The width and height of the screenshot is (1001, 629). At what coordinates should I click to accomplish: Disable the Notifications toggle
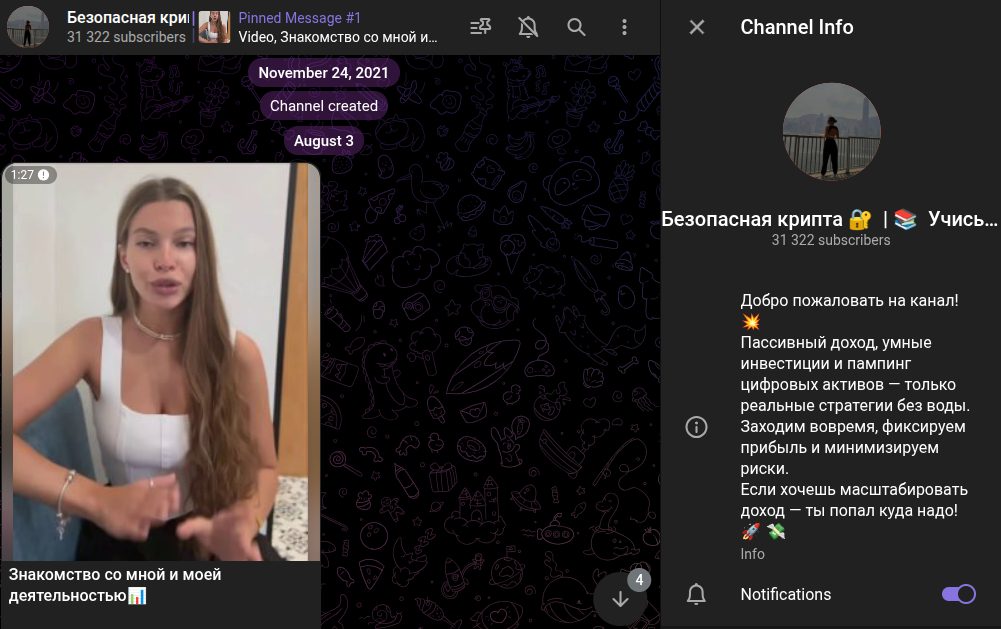[958, 594]
